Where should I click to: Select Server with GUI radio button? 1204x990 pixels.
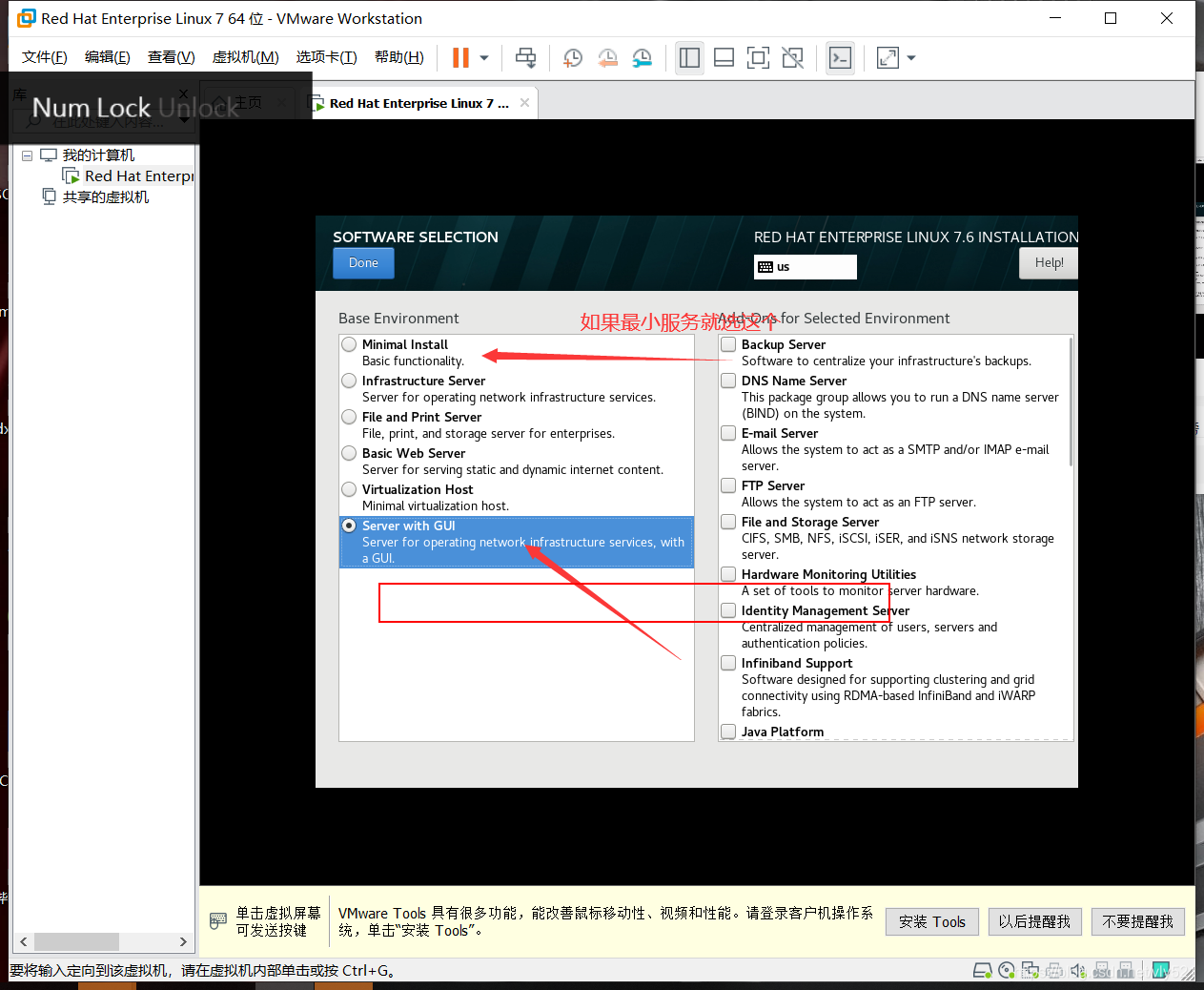pos(350,526)
